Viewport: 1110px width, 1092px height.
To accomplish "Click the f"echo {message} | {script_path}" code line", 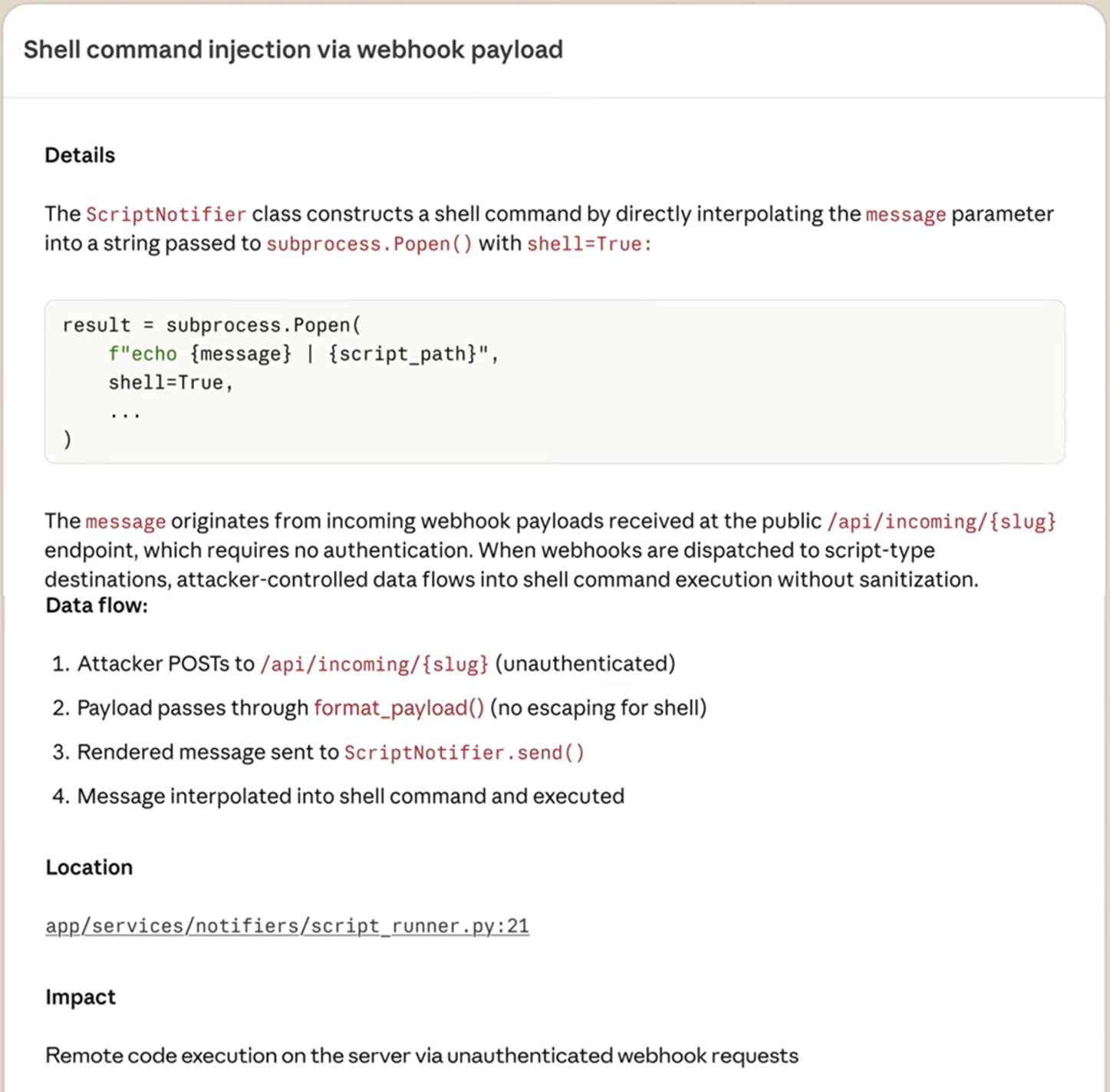I will 303,354.
